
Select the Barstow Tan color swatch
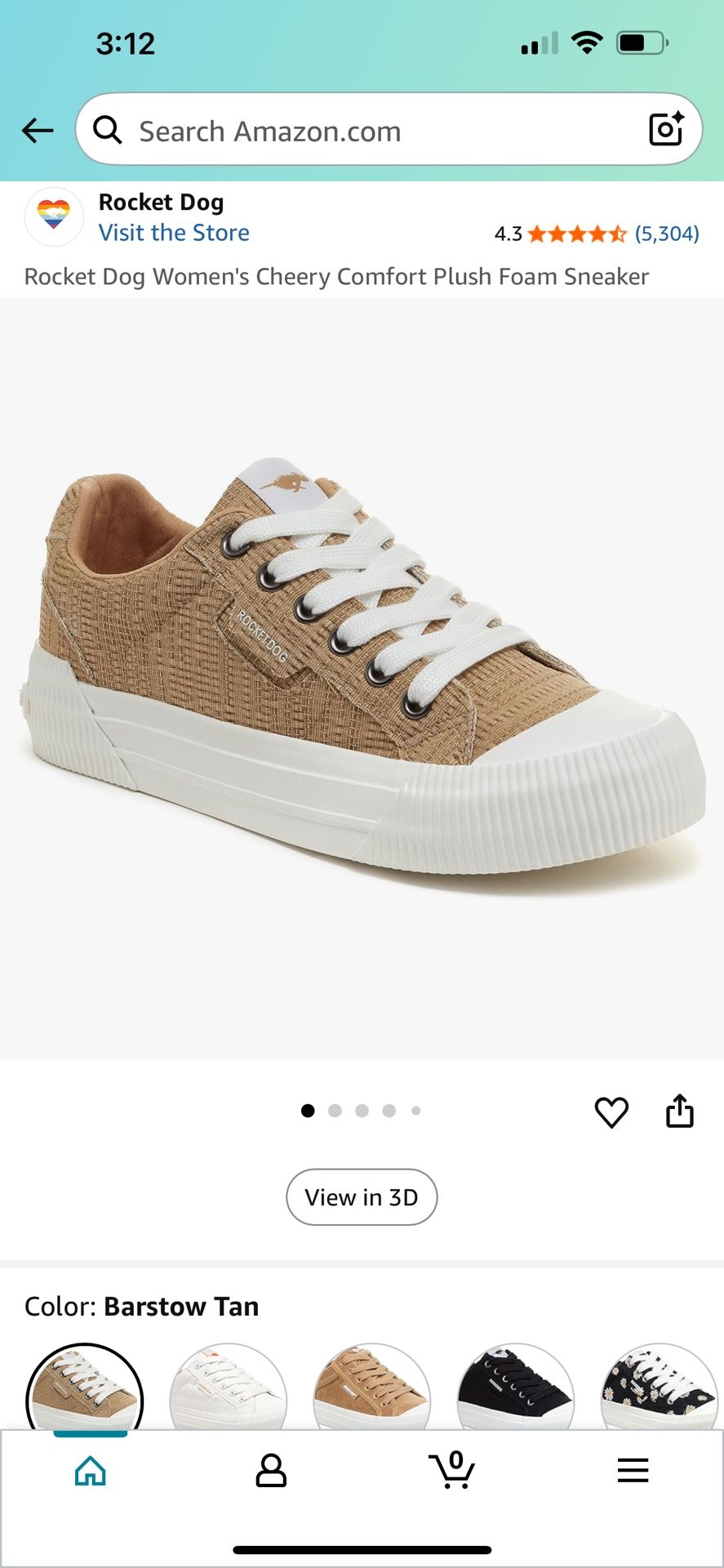(x=85, y=1387)
